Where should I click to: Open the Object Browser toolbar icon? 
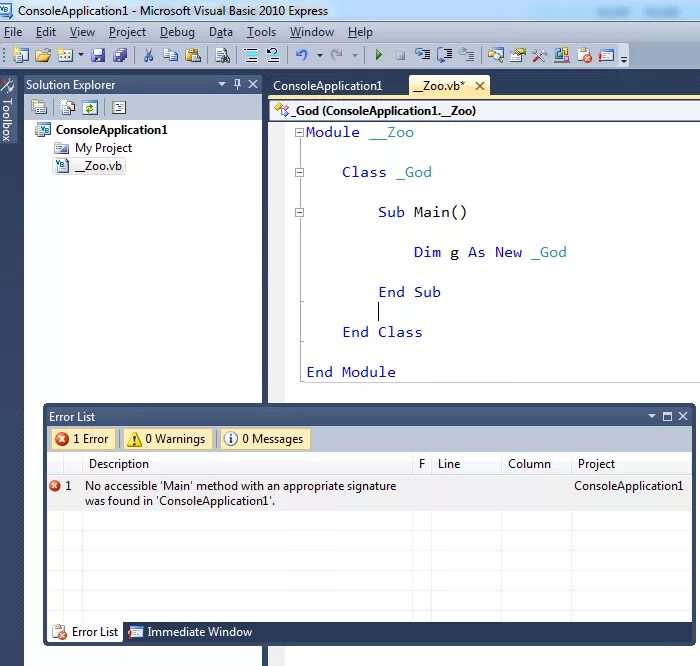pyautogui.click(x=562, y=55)
